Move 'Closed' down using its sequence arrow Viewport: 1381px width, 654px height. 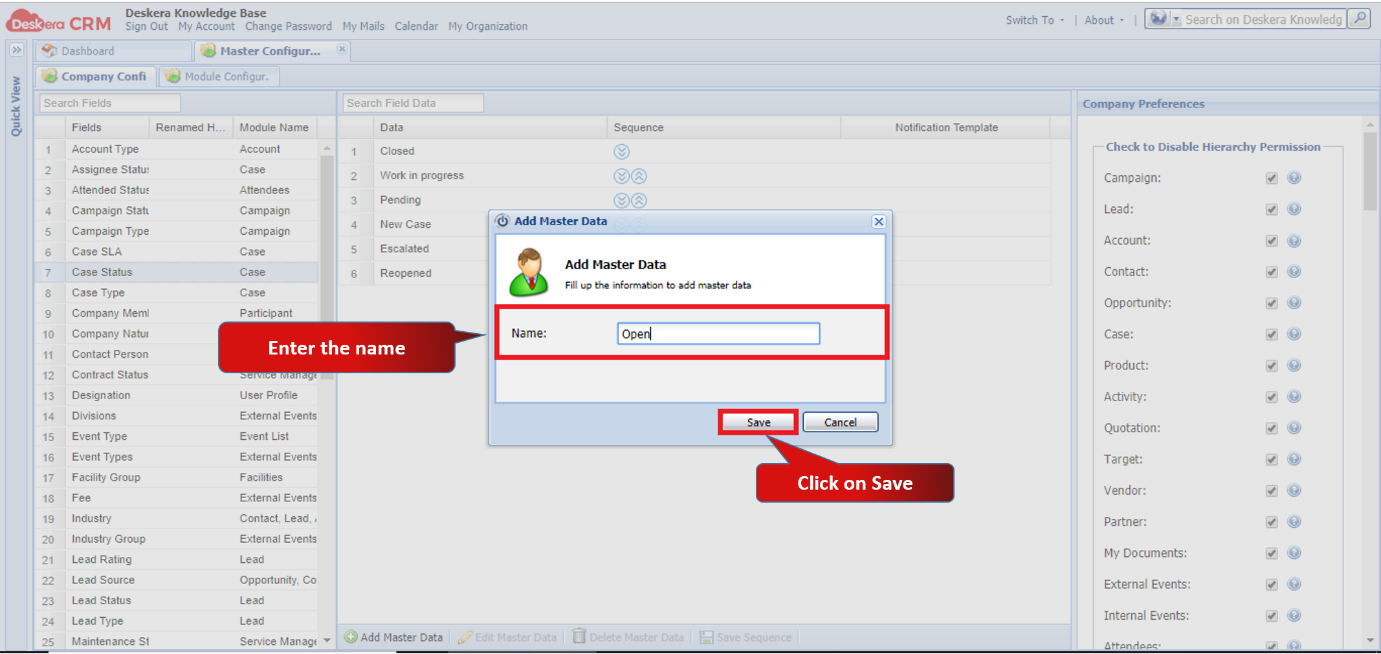point(622,150)
